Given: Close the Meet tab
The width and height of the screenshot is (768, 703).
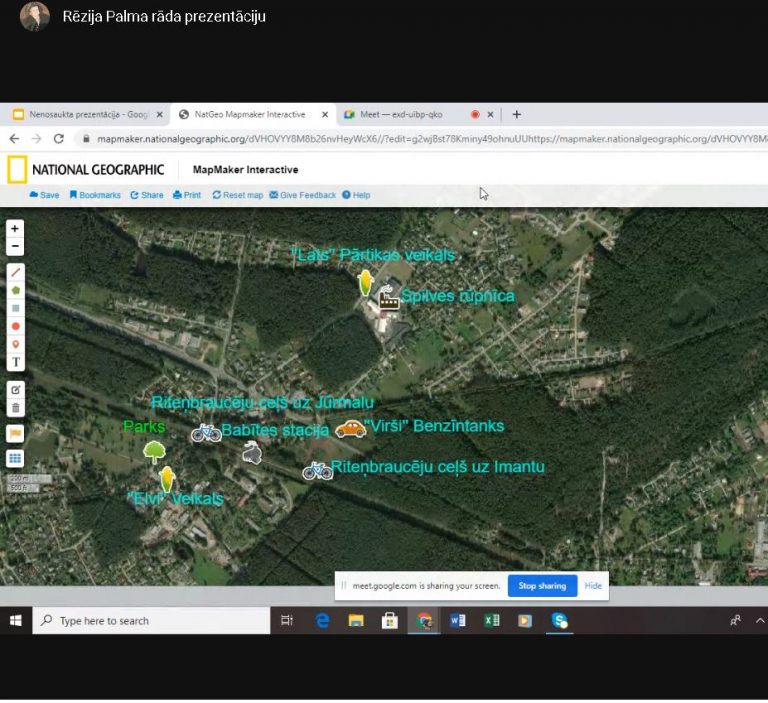Looking at the screenshot, I should click(490, 115).
